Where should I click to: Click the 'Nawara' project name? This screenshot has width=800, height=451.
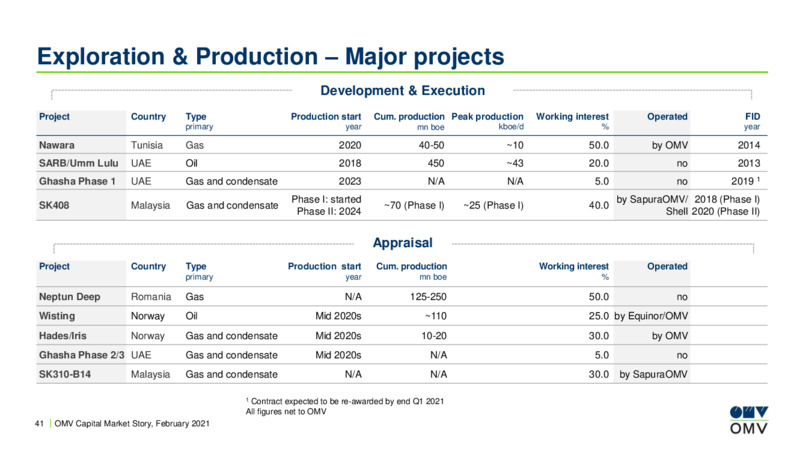(x=57, y=145)
